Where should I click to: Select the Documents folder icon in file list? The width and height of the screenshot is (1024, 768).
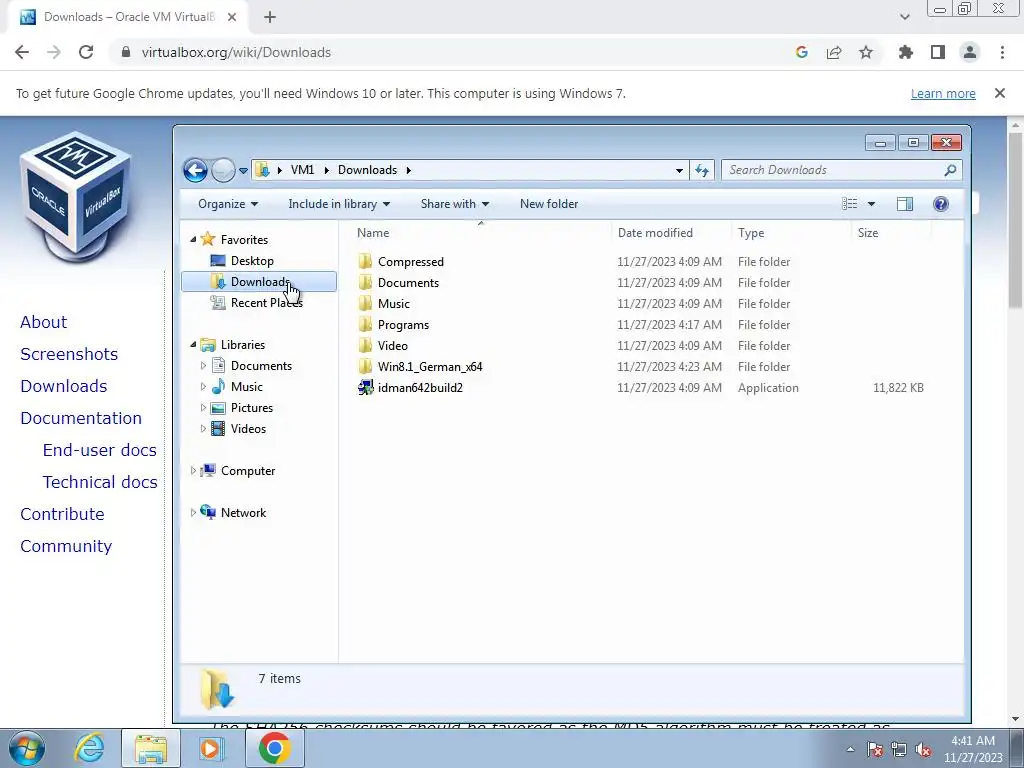point(365,283)
